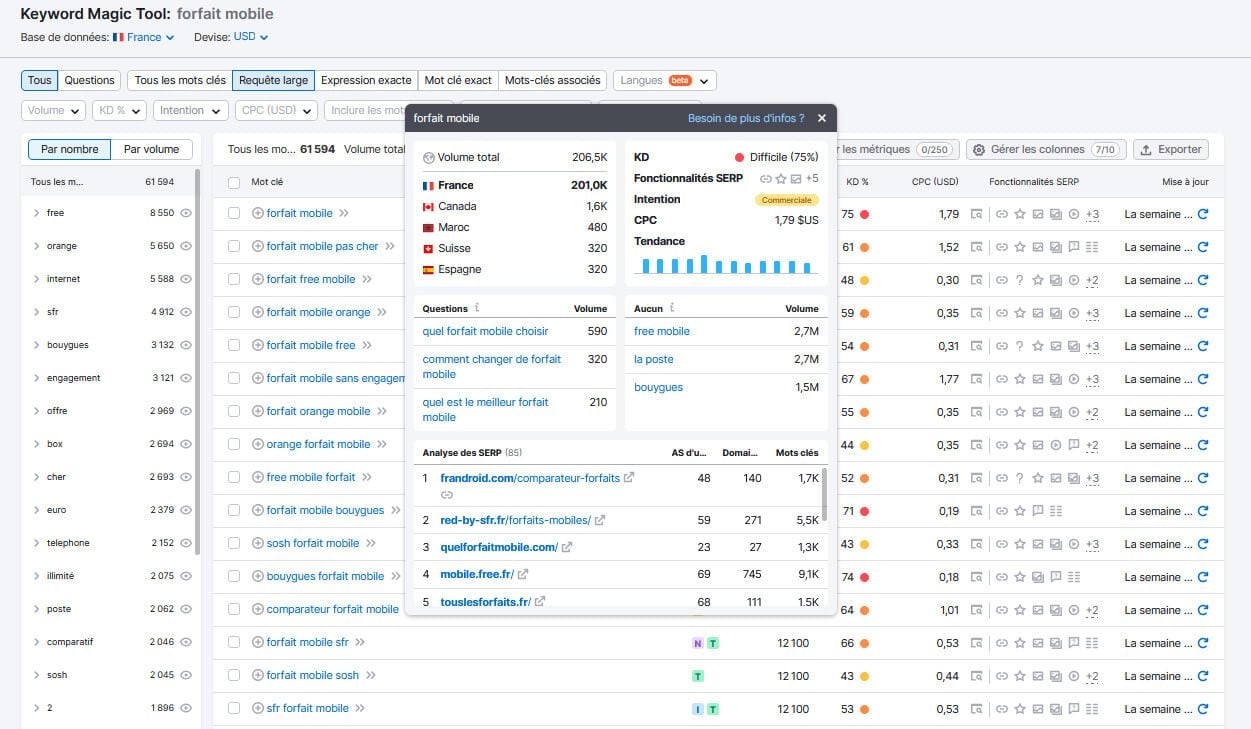
Task: Open details arrows for forfait mobile free
Action: tap(367, 345)
